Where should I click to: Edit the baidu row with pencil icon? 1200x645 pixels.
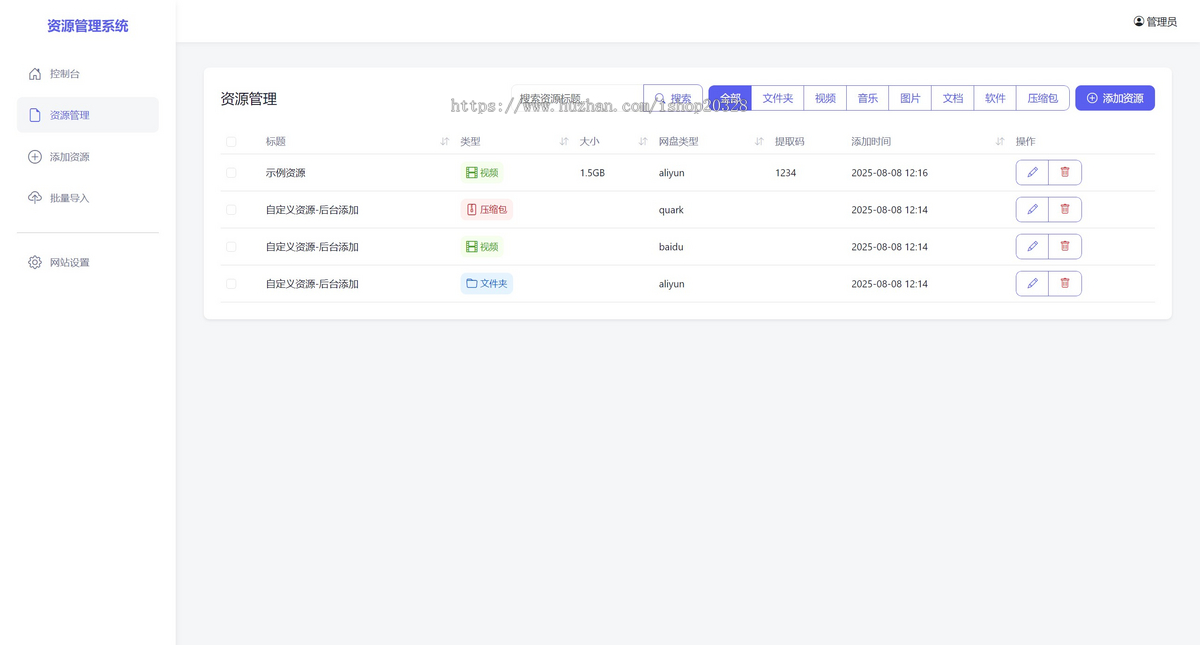click(x=1032, y=246)
